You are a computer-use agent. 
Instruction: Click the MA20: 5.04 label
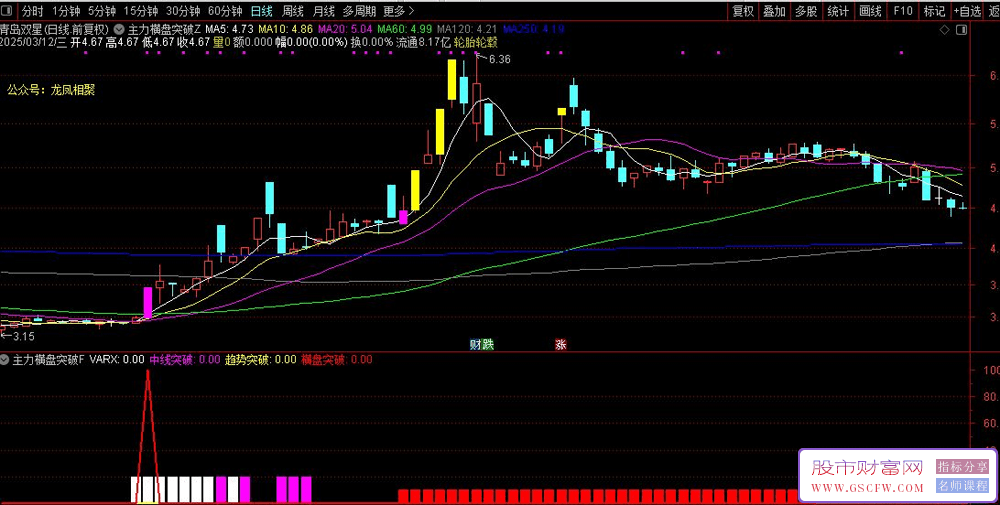(x=345, y=29)
